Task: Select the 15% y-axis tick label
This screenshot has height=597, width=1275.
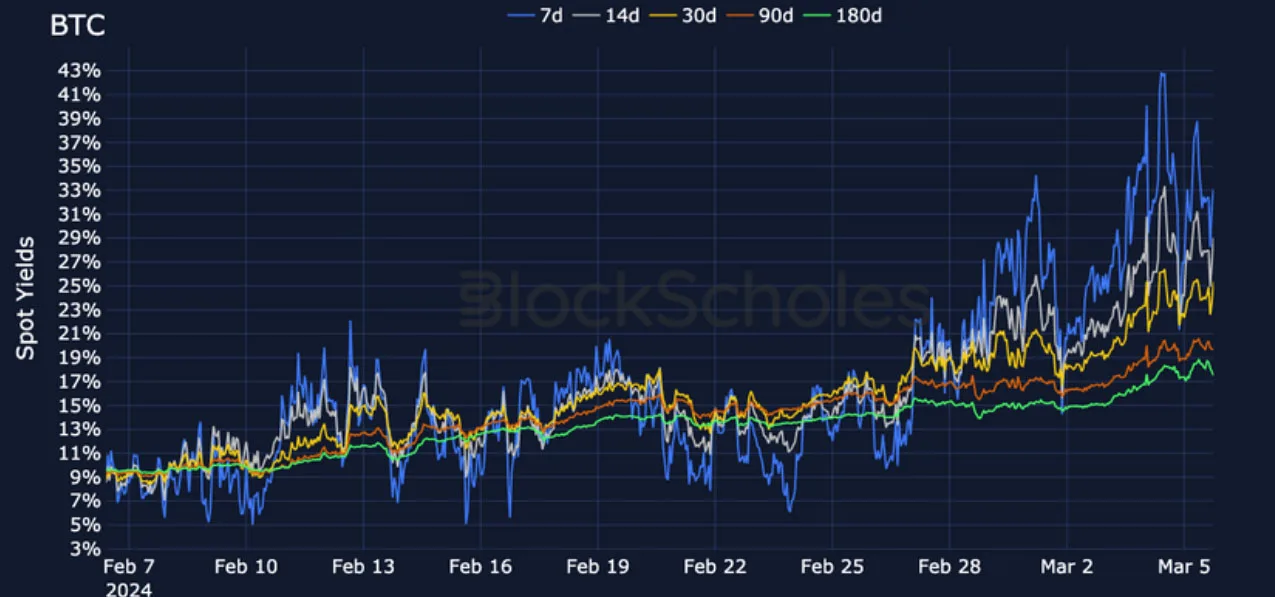Action: 80,405
